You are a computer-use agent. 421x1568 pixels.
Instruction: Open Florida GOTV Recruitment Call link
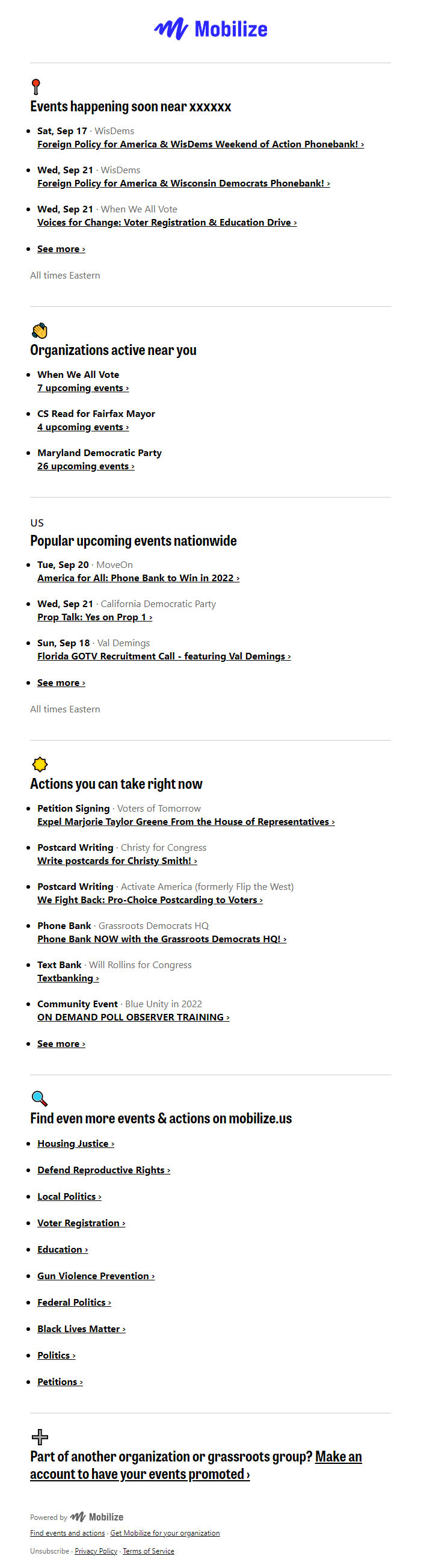[x=164, y=656]
